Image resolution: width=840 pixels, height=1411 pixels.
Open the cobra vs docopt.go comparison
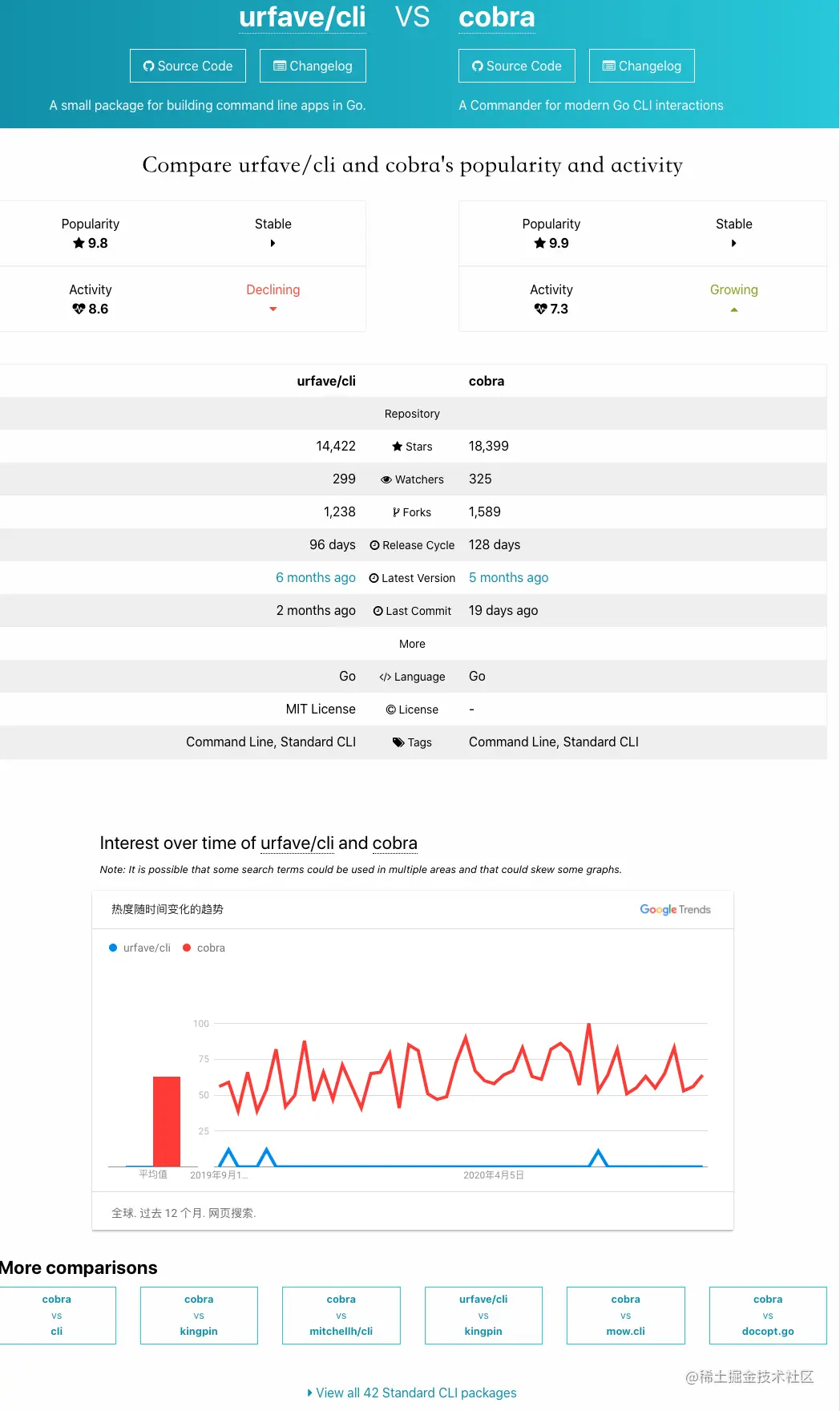pos(768,1315)
